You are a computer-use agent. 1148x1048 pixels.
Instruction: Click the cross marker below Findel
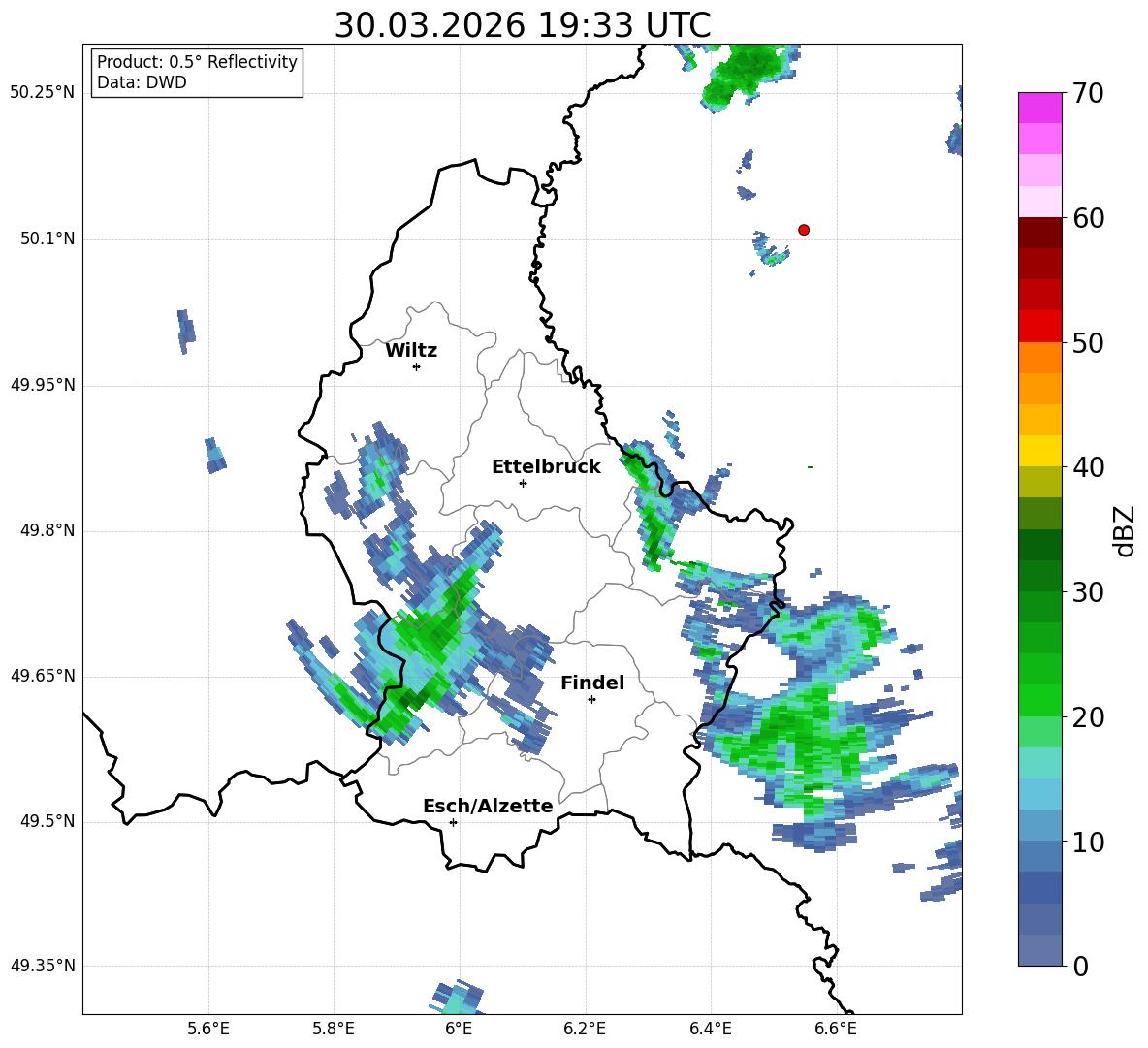(x=591, y=700)
